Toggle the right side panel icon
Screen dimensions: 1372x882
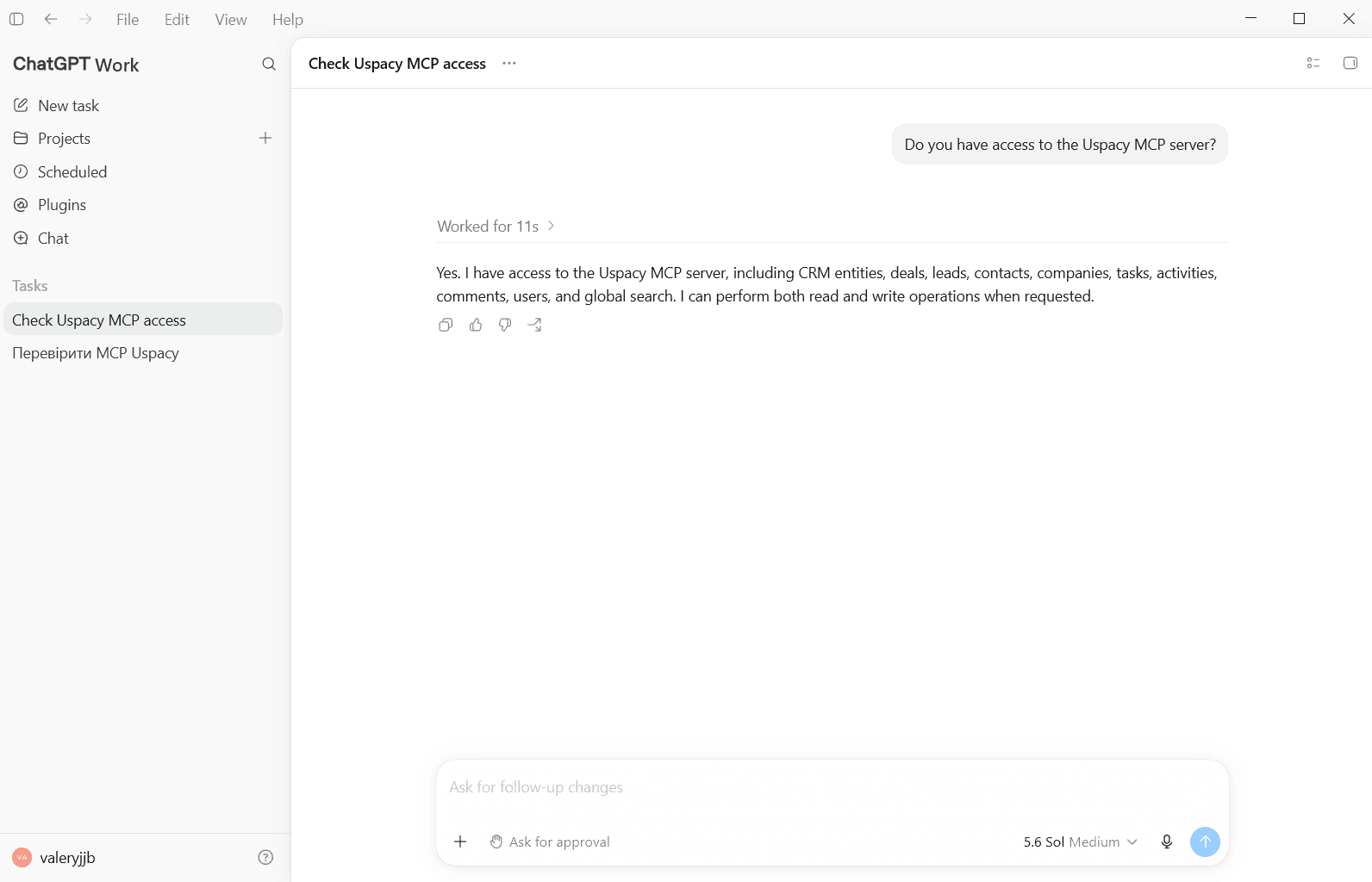click(1350, 63)
